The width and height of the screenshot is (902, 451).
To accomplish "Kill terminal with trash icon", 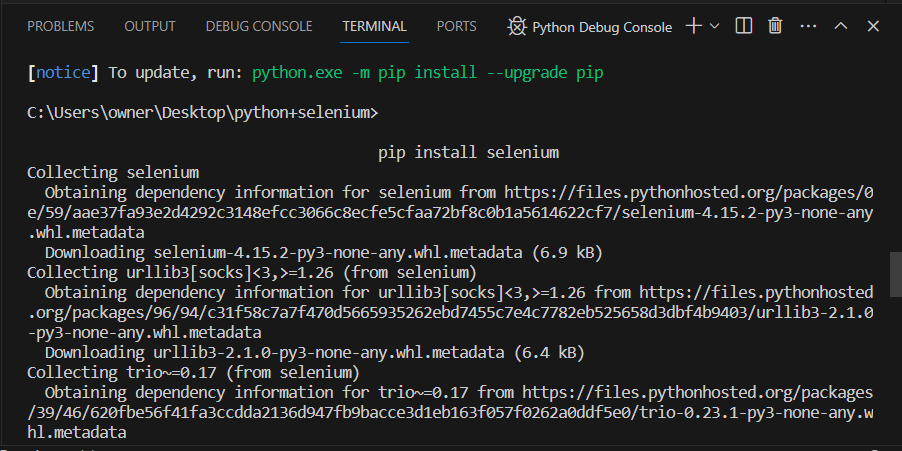I will pyautogui.click(x=775, y=26).
